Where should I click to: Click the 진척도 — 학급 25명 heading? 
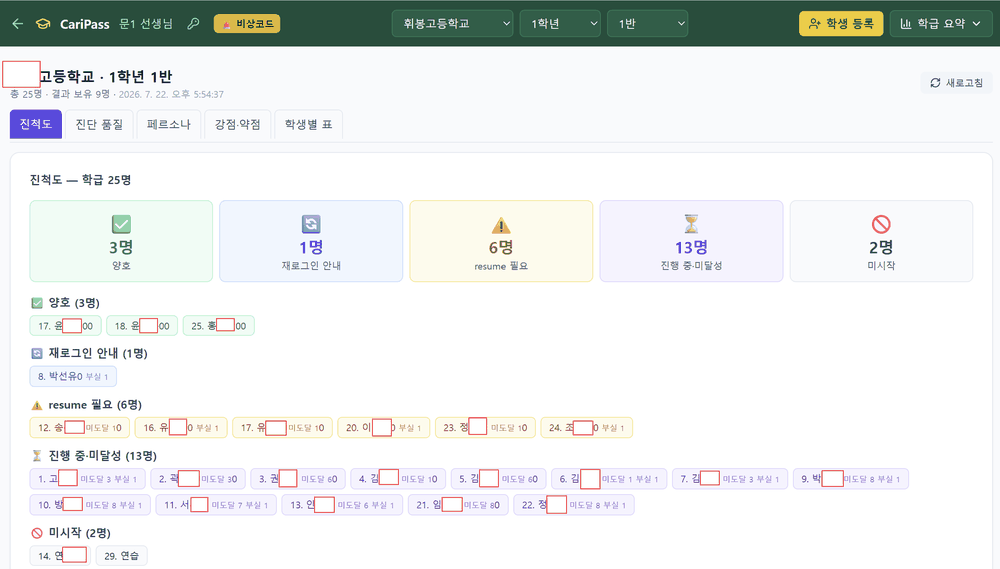pyautogui.click(x=80, y=180)
